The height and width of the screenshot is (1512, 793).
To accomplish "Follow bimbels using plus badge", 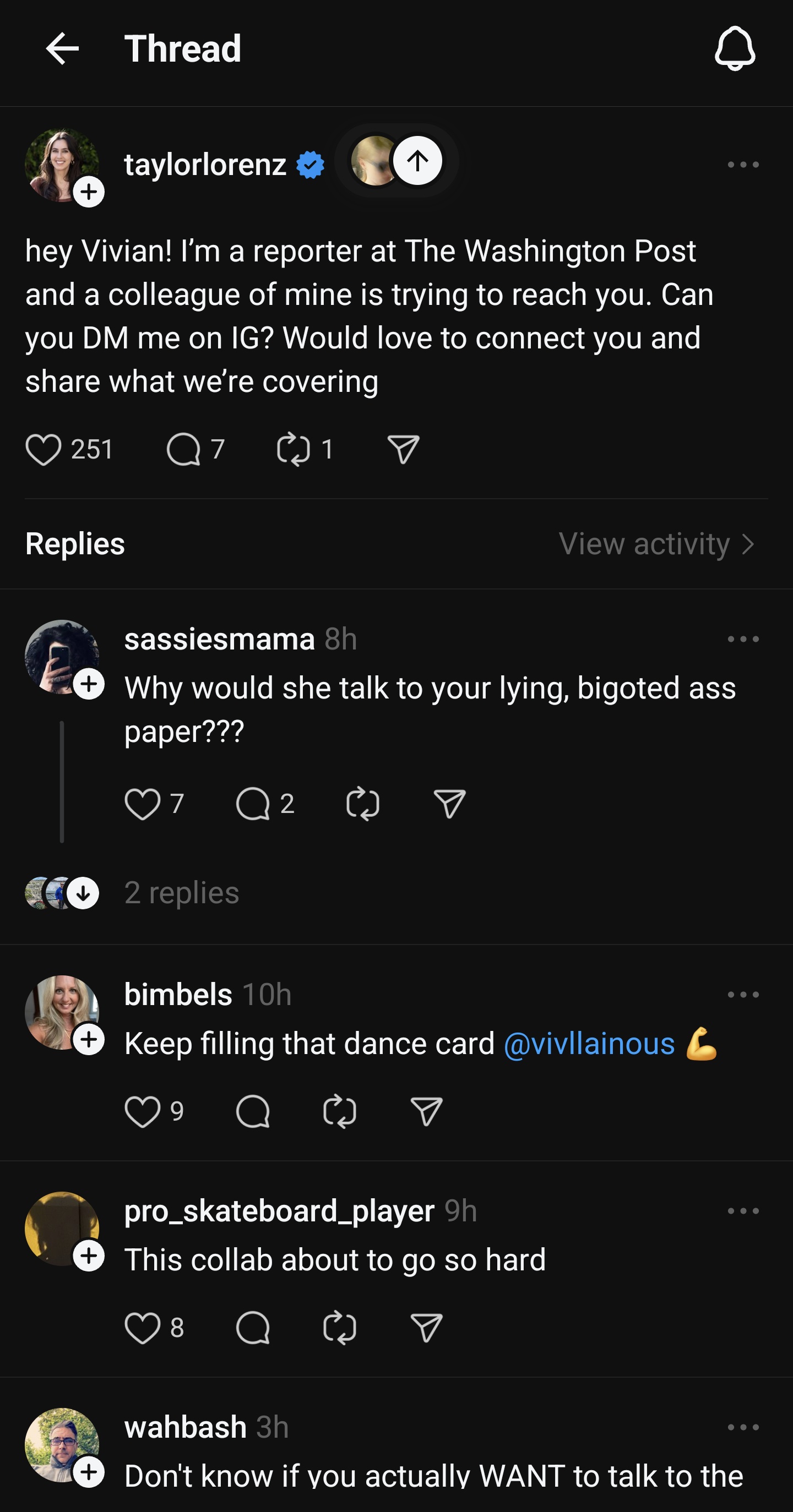I will [x=89, y=1040].
